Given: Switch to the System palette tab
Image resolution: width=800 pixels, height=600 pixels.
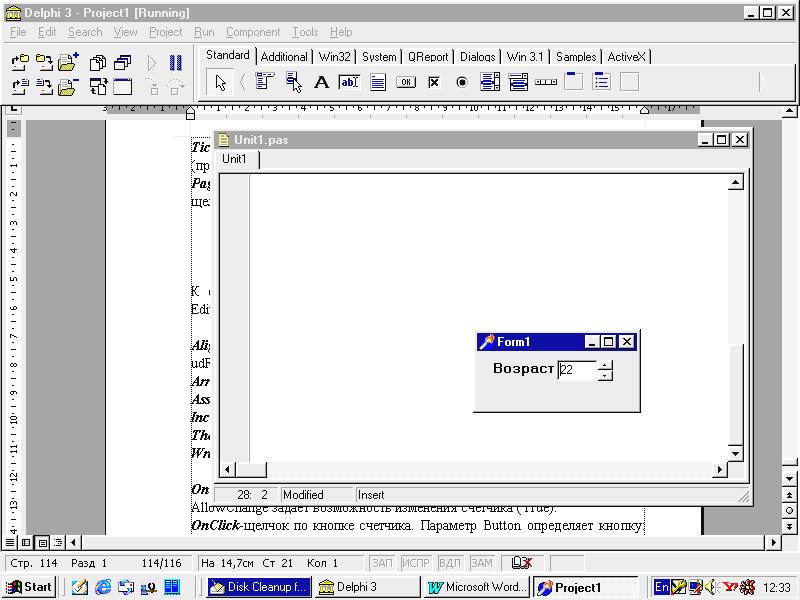Looking at the screenshot, I should point(379,57).
